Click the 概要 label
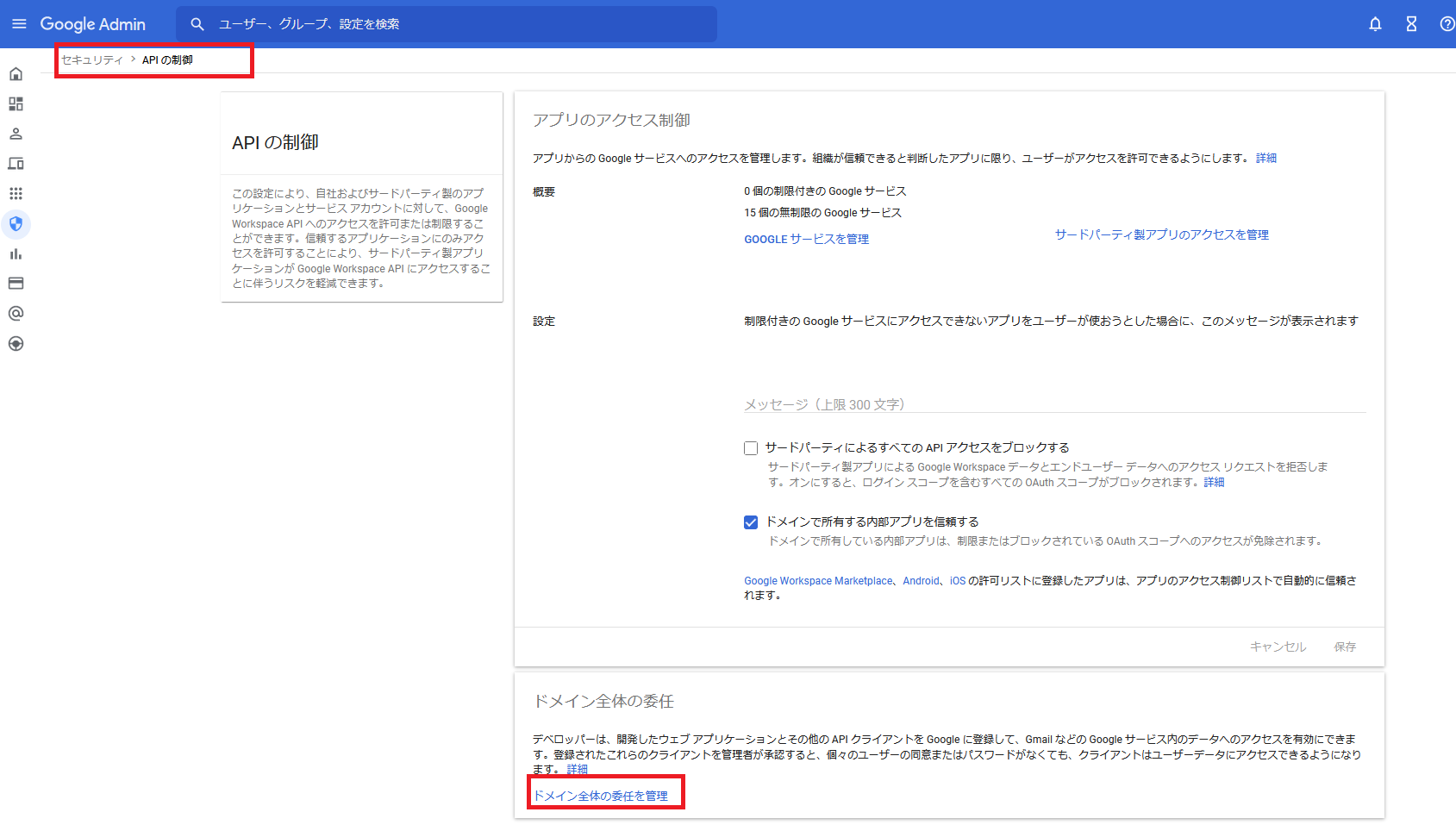 pos(544,192)
